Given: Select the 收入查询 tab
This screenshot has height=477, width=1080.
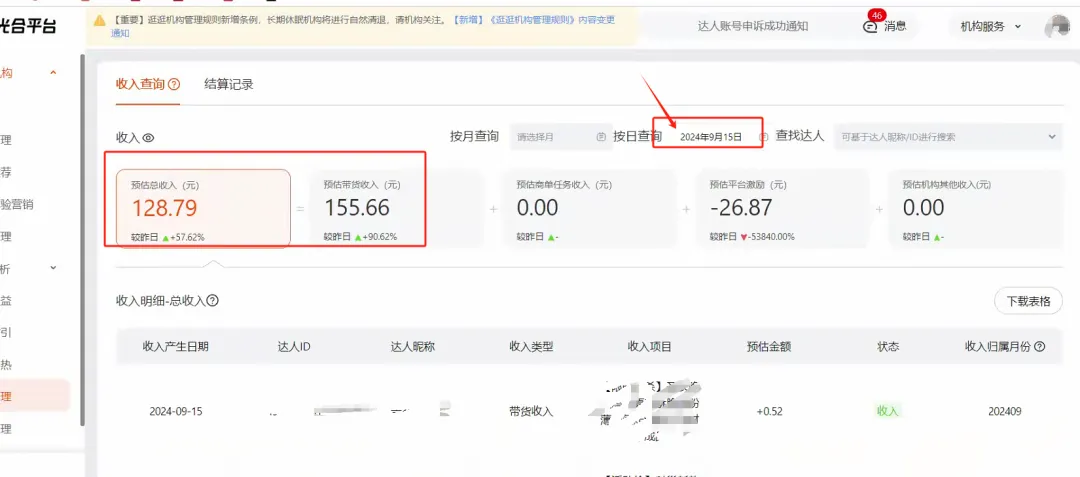Looking at the screenshot, I should pyautogui.click(x=141, y=85).
